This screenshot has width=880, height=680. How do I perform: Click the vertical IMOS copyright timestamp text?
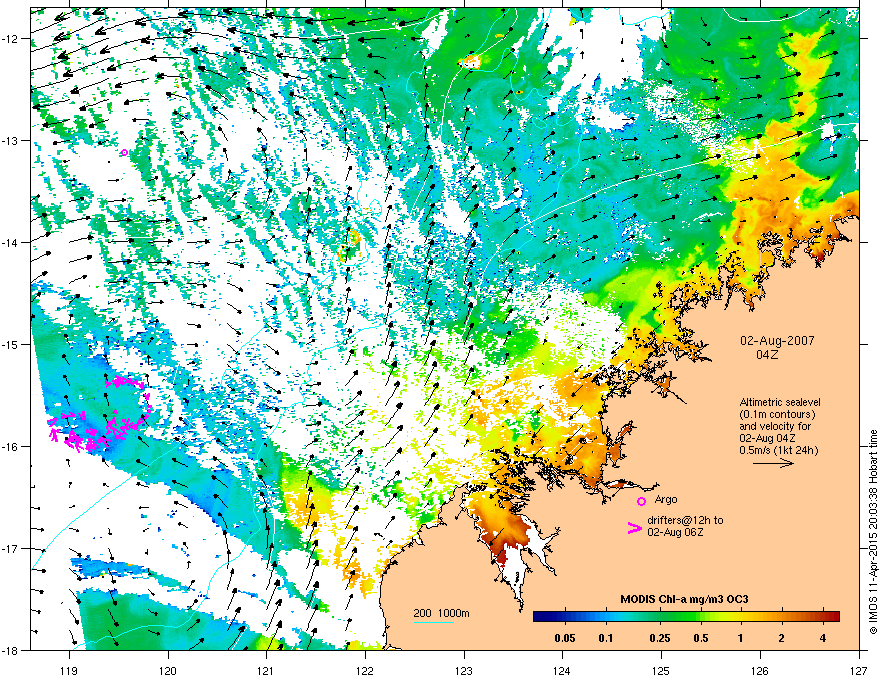click(x=873, y=532)
